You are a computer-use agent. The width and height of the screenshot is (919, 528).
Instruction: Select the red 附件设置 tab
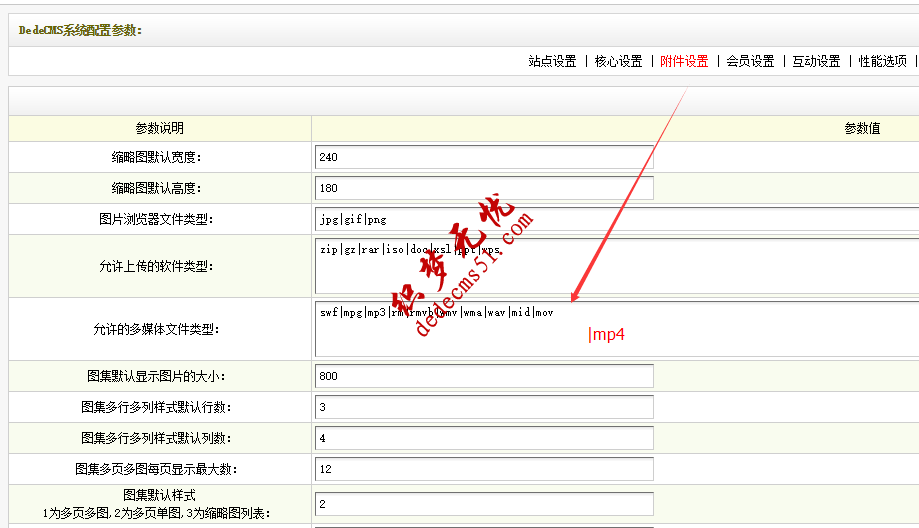[x=684, y=61]
